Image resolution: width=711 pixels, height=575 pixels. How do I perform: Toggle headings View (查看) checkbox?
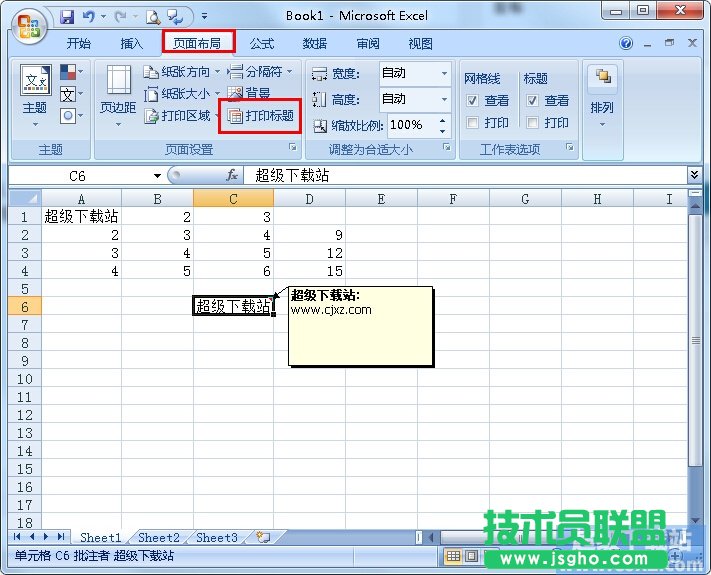[x=532, y=100]
